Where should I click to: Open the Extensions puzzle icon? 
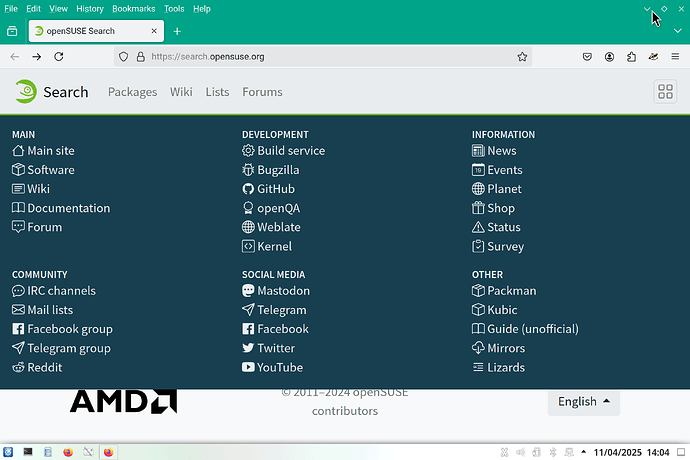click(x=631, y=57)
